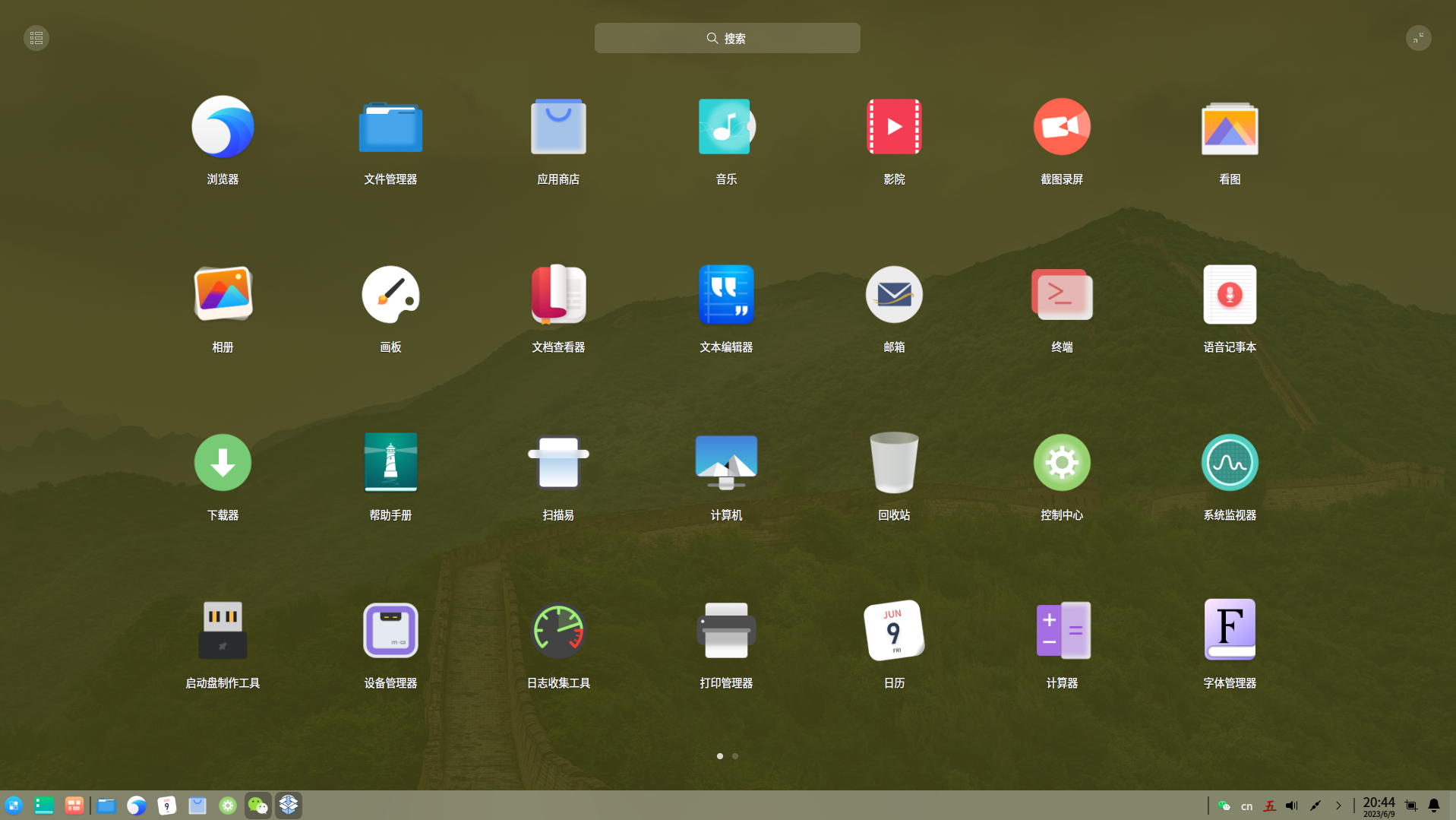Expand the system tray with the chevron arrow

pos(1338,806)
